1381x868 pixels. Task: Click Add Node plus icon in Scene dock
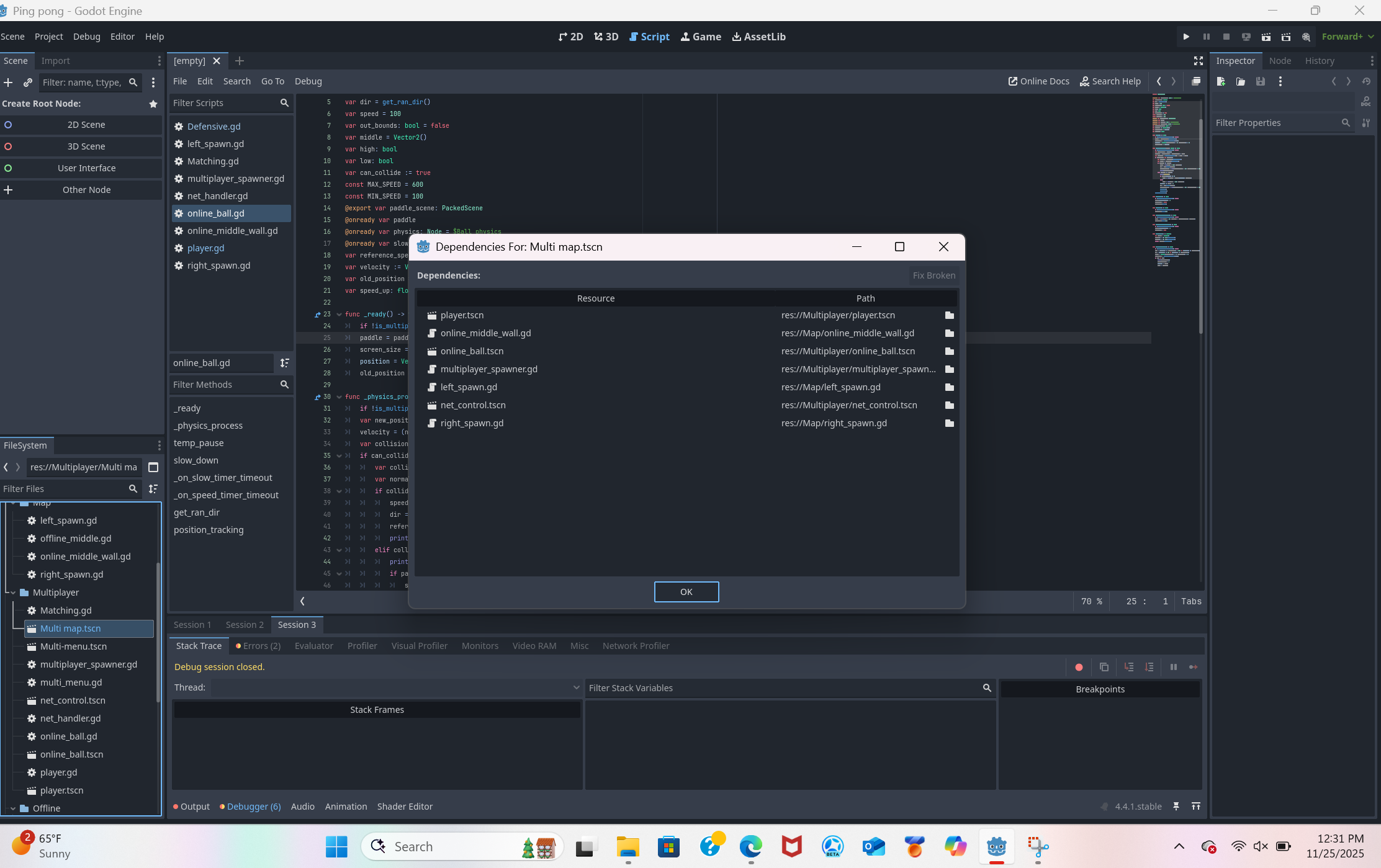[8, 82]
